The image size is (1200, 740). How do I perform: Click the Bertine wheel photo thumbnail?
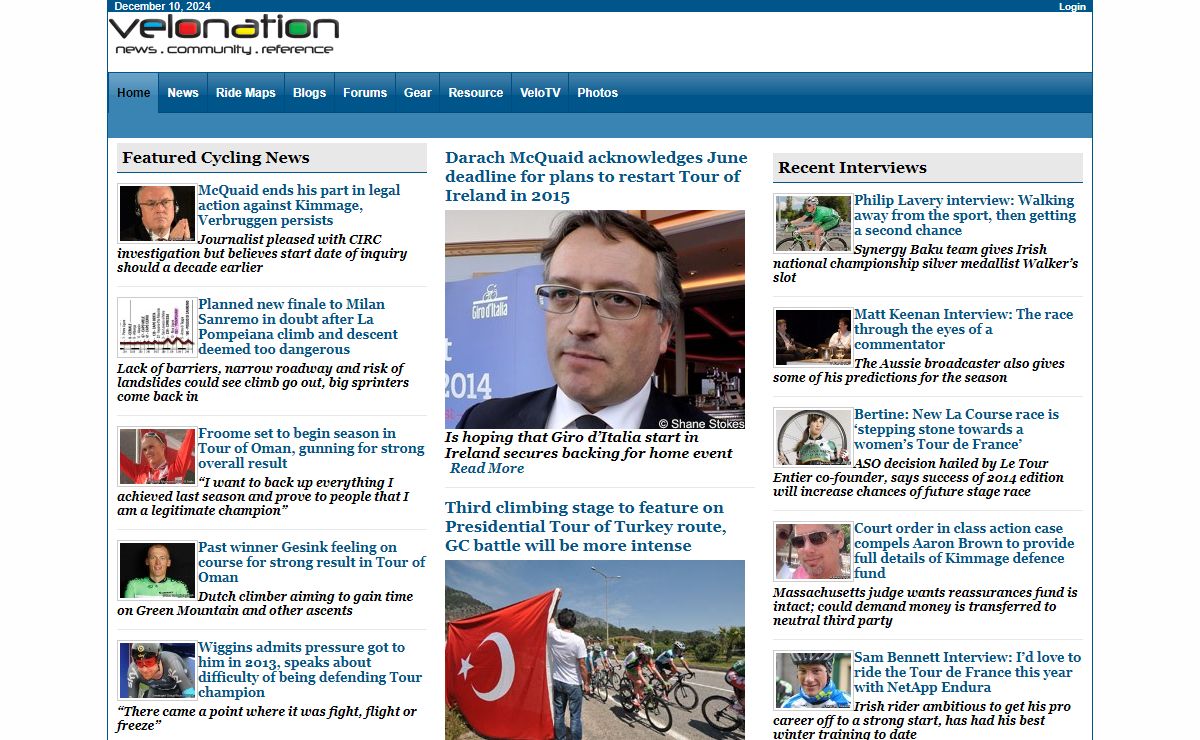pyautogui.click(x=813, y=437)
